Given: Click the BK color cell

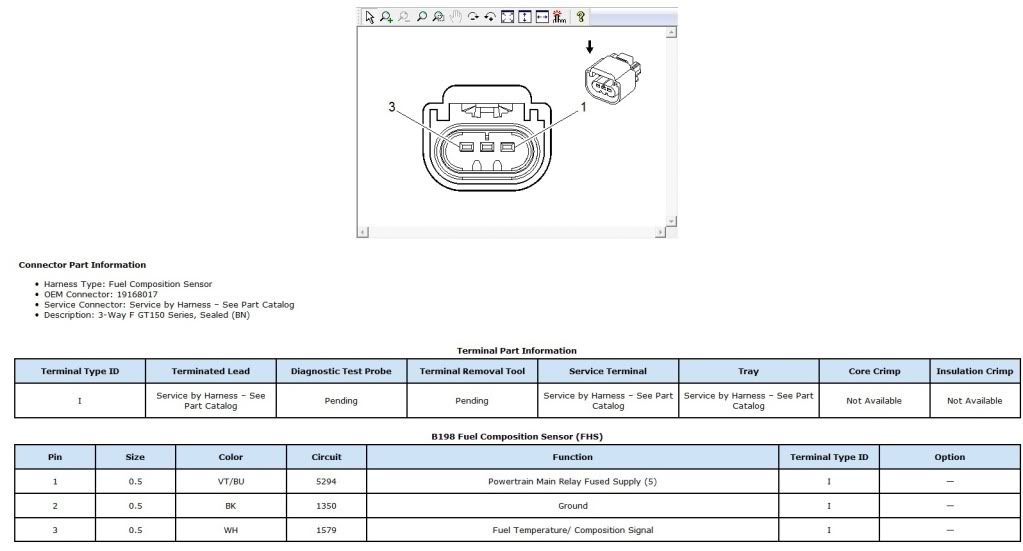Looking at the screenshot, I should pyautogui.click(x=231, y=506).
